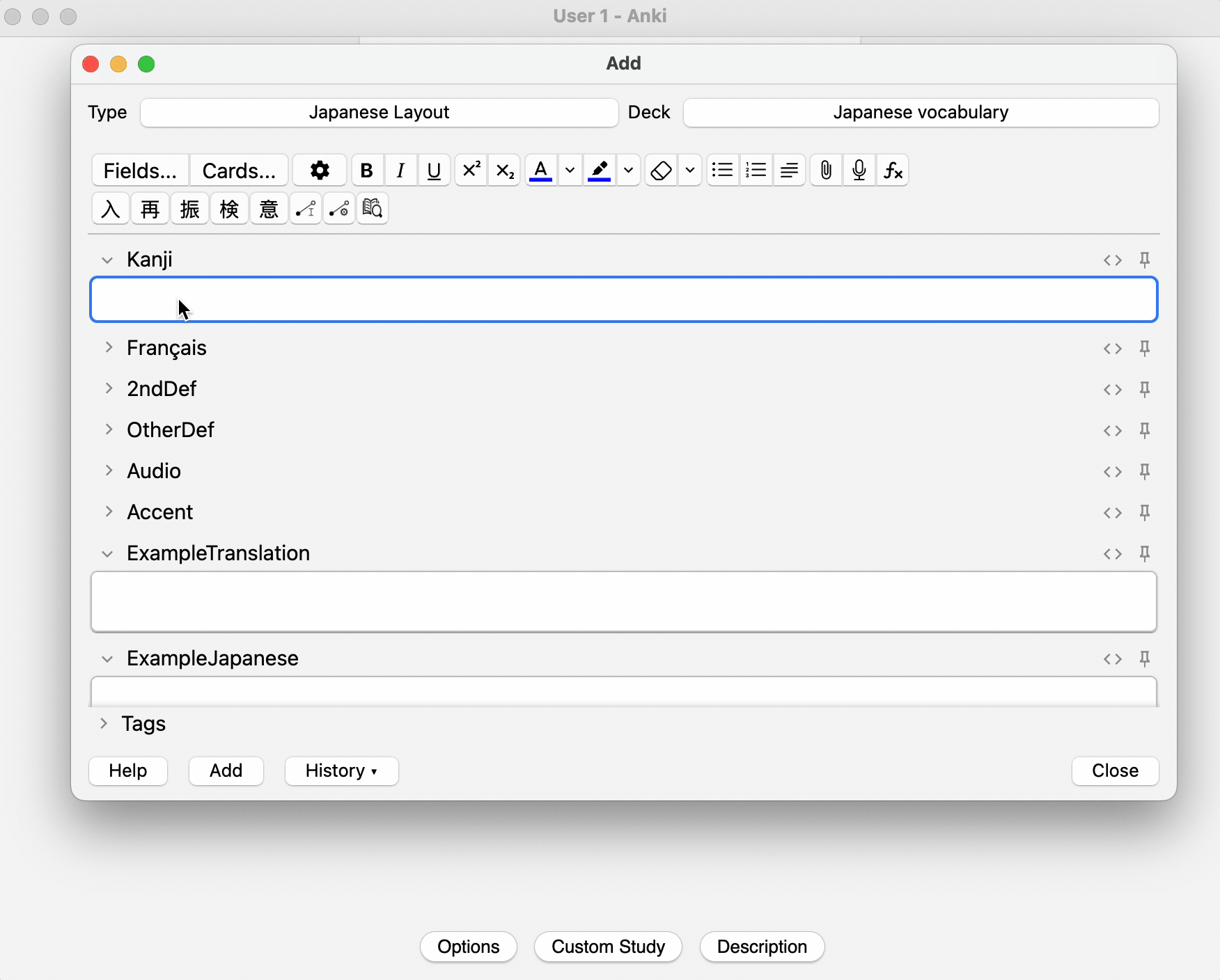This screenshot has width=1220, height=980.
Task: Toggle HTML editor for OtherDef field
Action: [x=1113, y=431]
